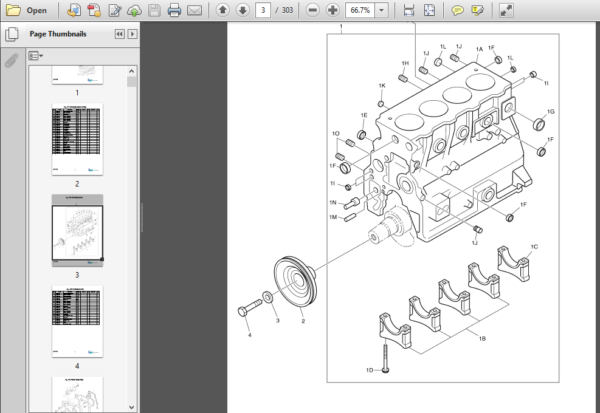Open the thumbnails options menu dropdown
Viewport: 600px width, 413px height.
[36, 56]
